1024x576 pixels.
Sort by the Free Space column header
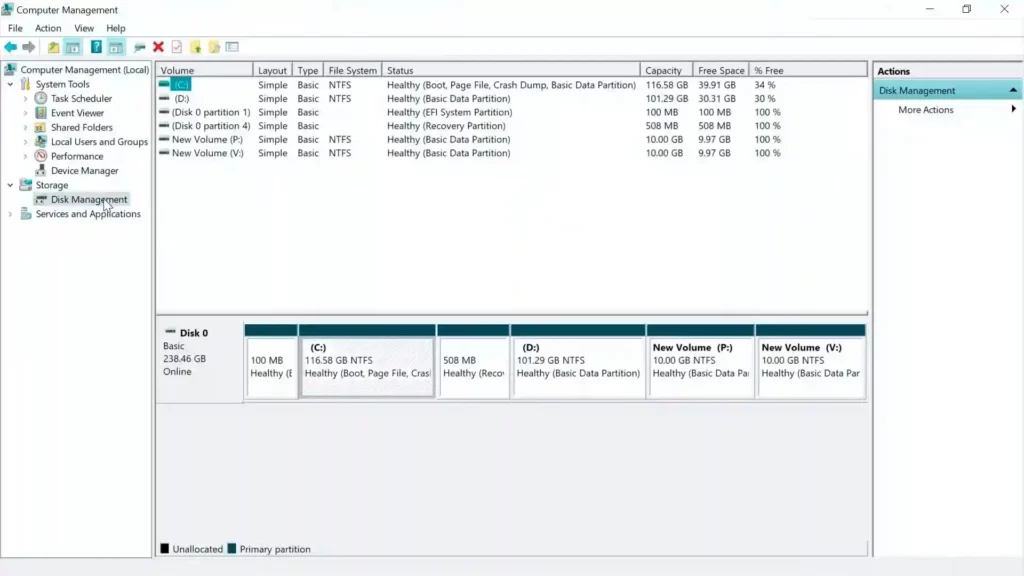721,70
